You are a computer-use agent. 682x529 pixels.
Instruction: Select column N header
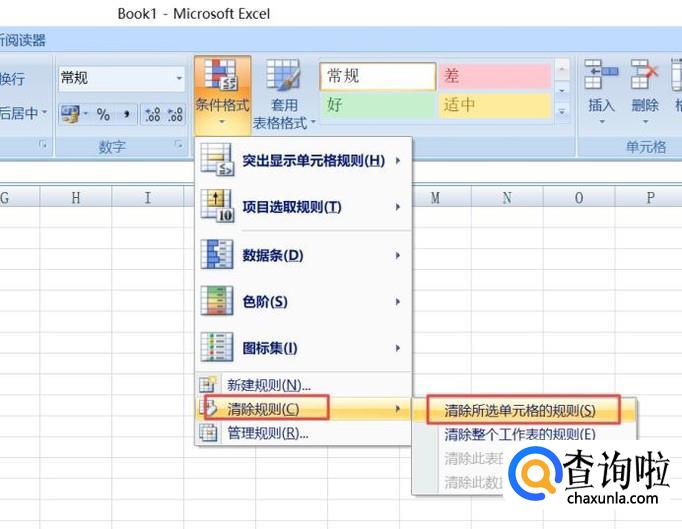[507, 198]
